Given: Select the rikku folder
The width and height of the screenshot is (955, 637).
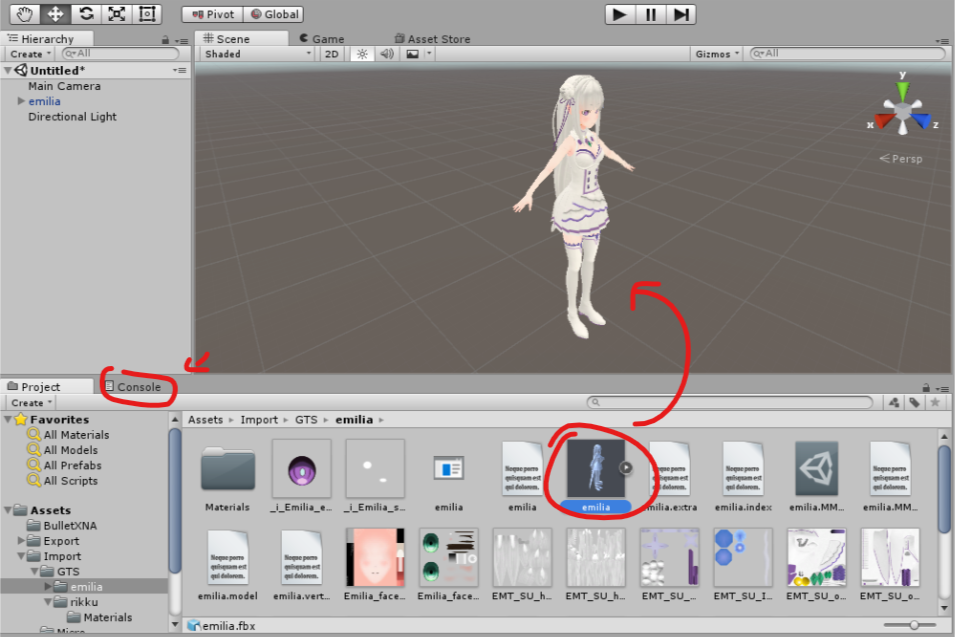Looking at the screenshot, I should coord(83,602).
